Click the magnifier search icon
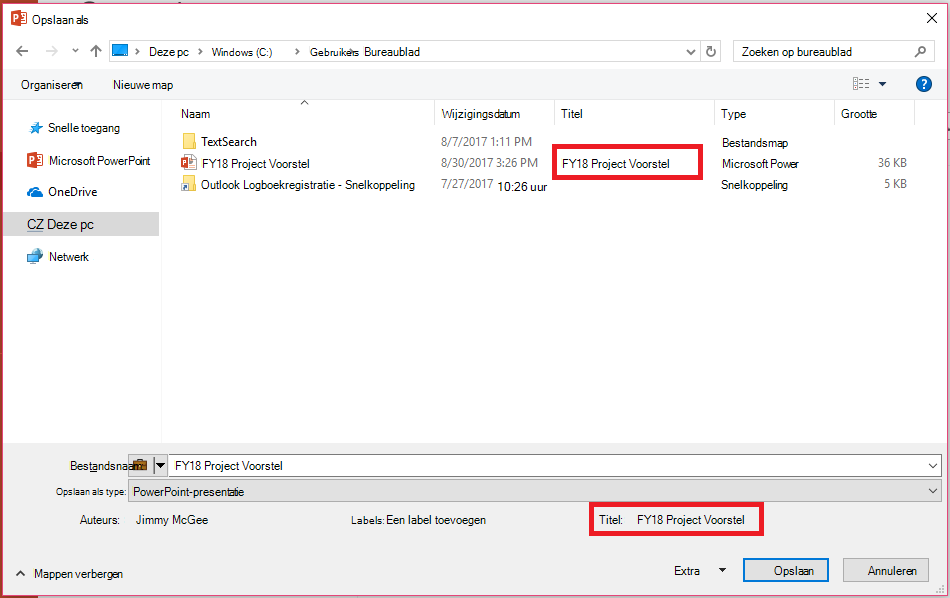 pos(920,52)
